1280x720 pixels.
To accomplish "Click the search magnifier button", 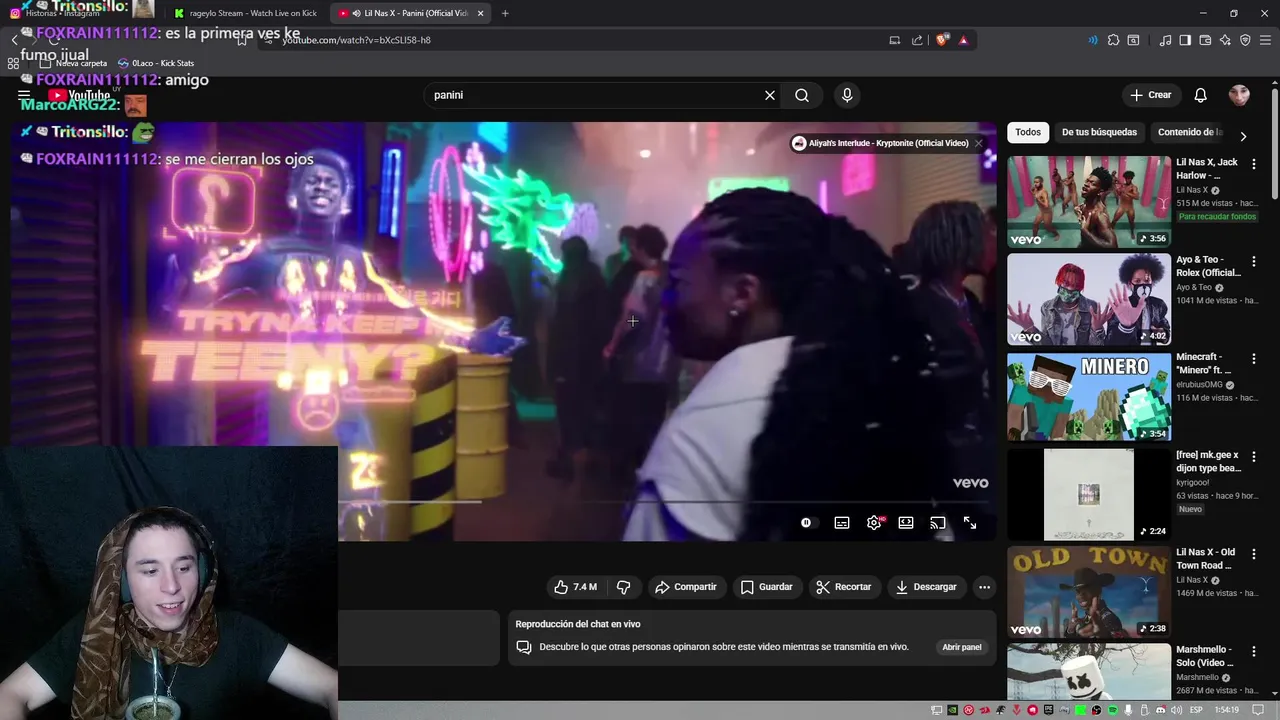I will (x=802, y=95).
